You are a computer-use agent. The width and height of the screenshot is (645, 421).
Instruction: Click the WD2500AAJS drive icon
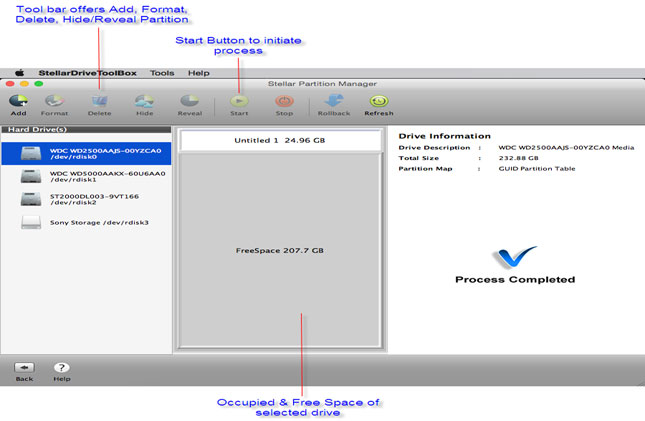pyautogui.click(x=31, y=154)
